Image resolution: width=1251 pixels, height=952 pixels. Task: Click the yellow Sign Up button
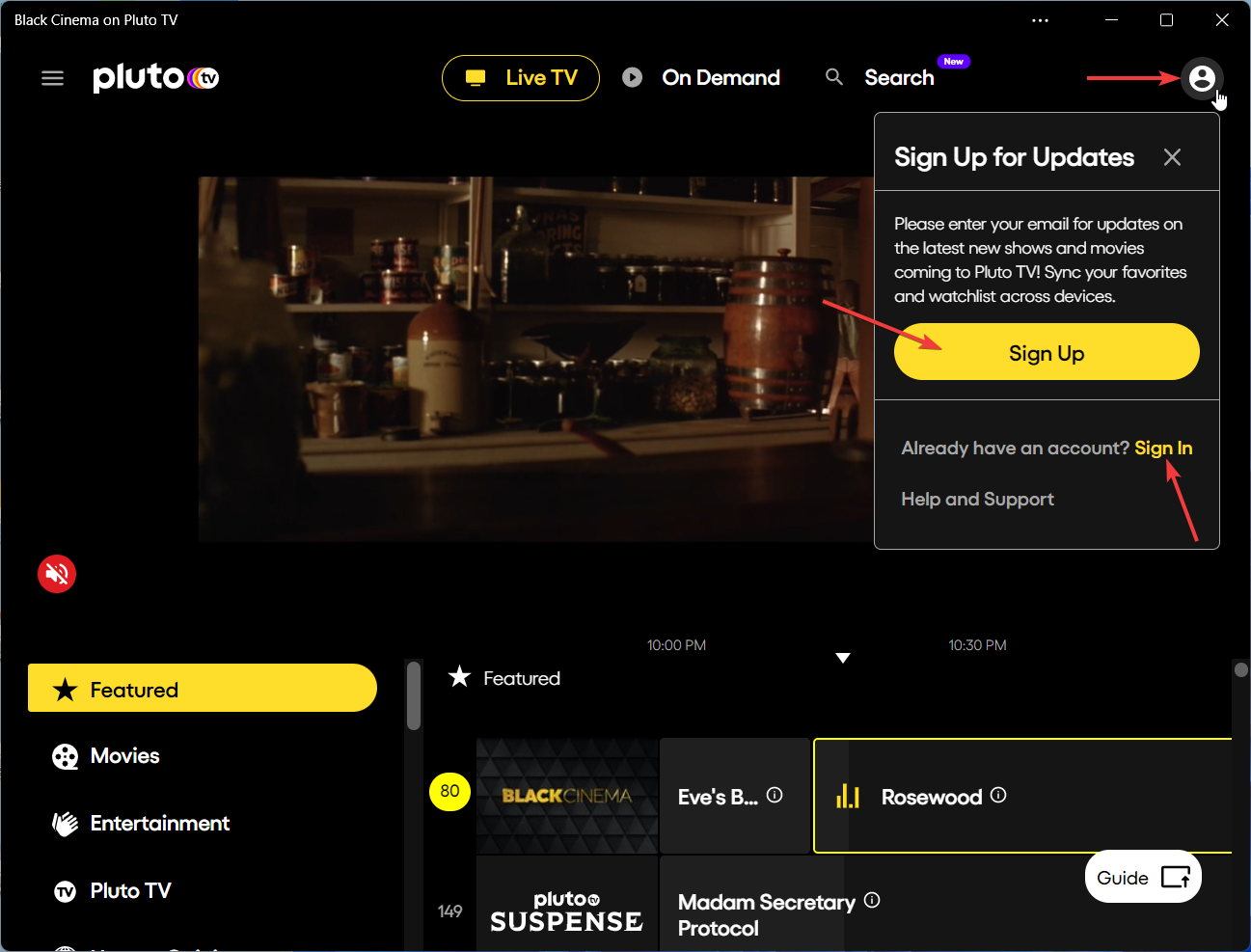[x=1047, y=352]
